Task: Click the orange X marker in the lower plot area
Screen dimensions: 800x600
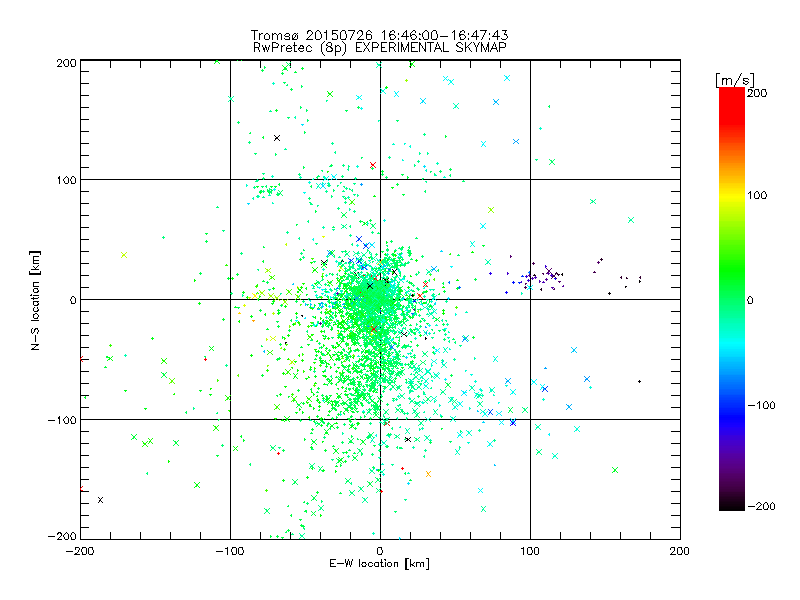Action: [428, 474]
